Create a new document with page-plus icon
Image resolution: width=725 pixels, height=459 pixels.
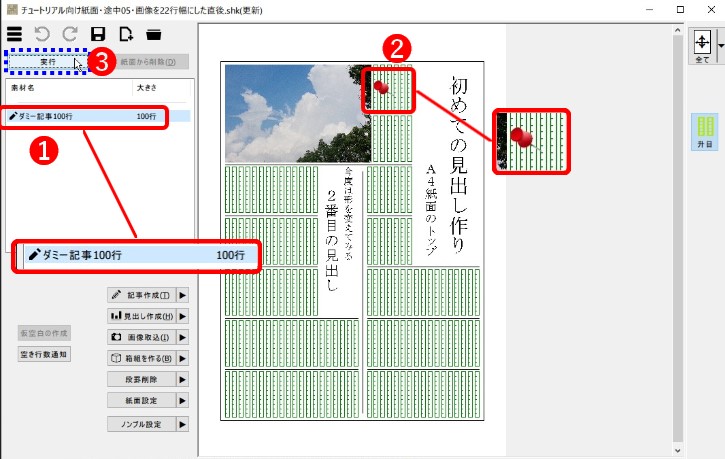125,36
